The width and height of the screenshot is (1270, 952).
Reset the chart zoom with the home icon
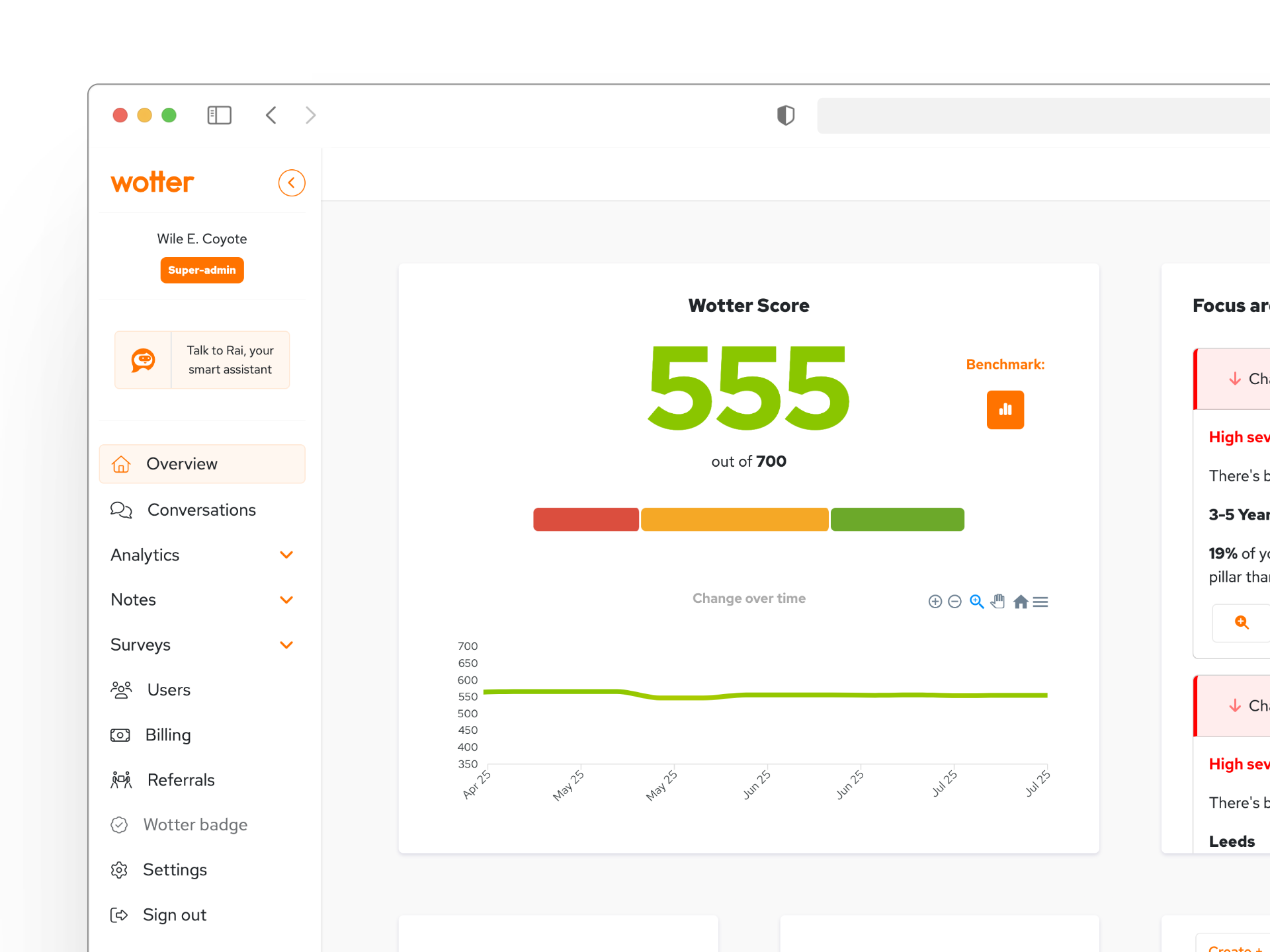[x=1021, y=602]
